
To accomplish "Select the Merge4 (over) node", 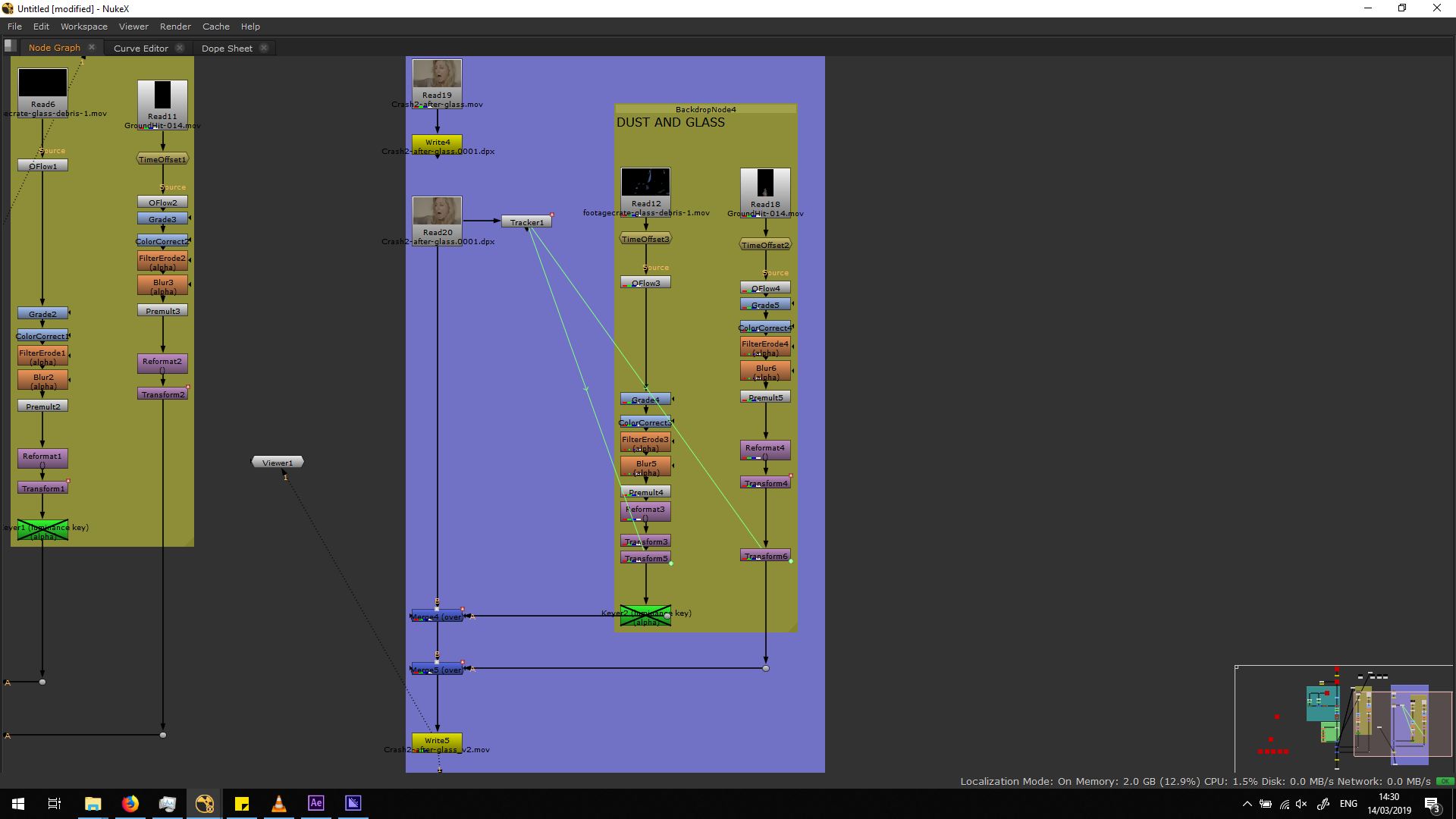I will pyautogui.click(x=437, y=617).
